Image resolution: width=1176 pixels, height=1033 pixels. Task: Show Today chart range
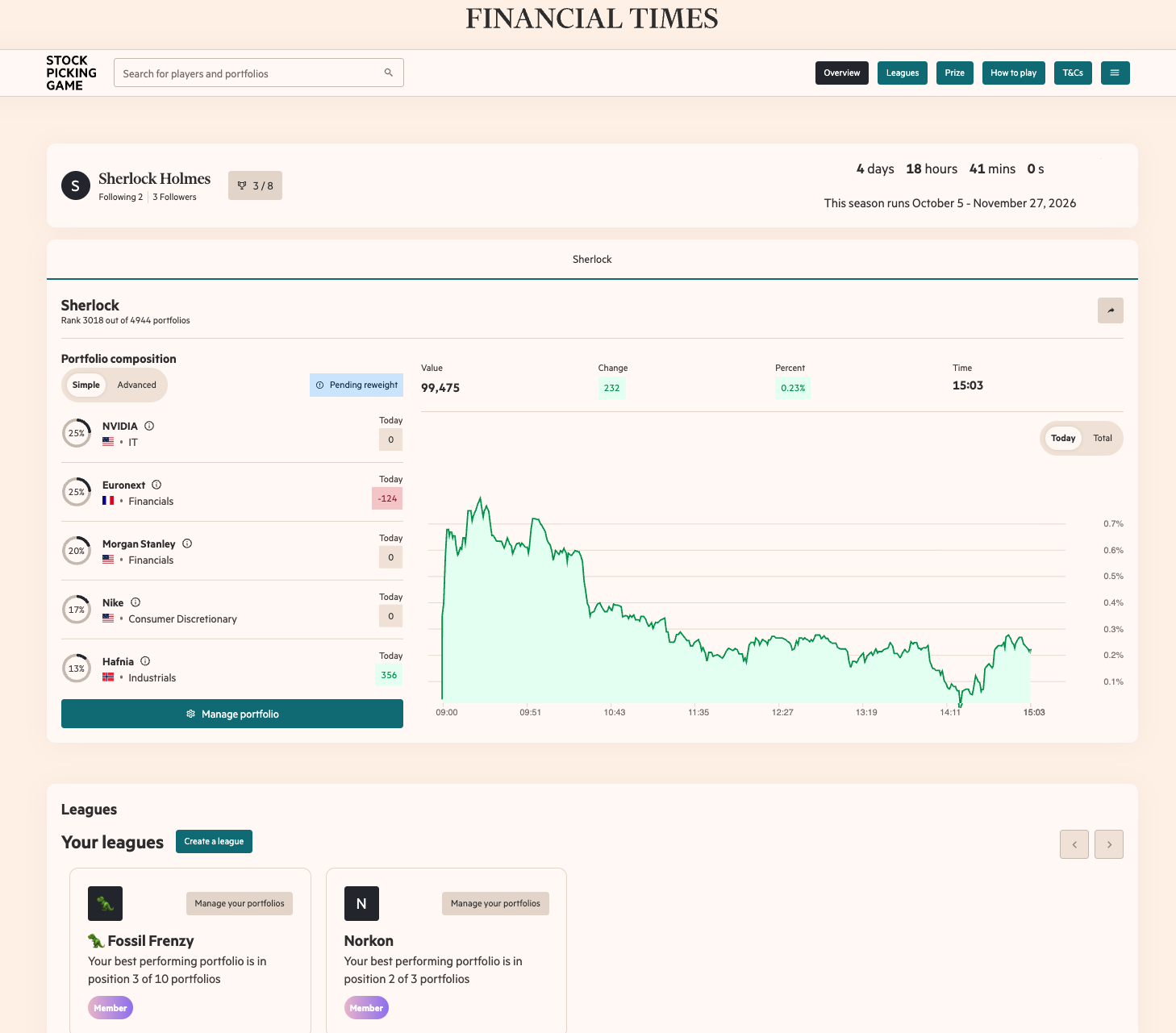click(1063, 438)
